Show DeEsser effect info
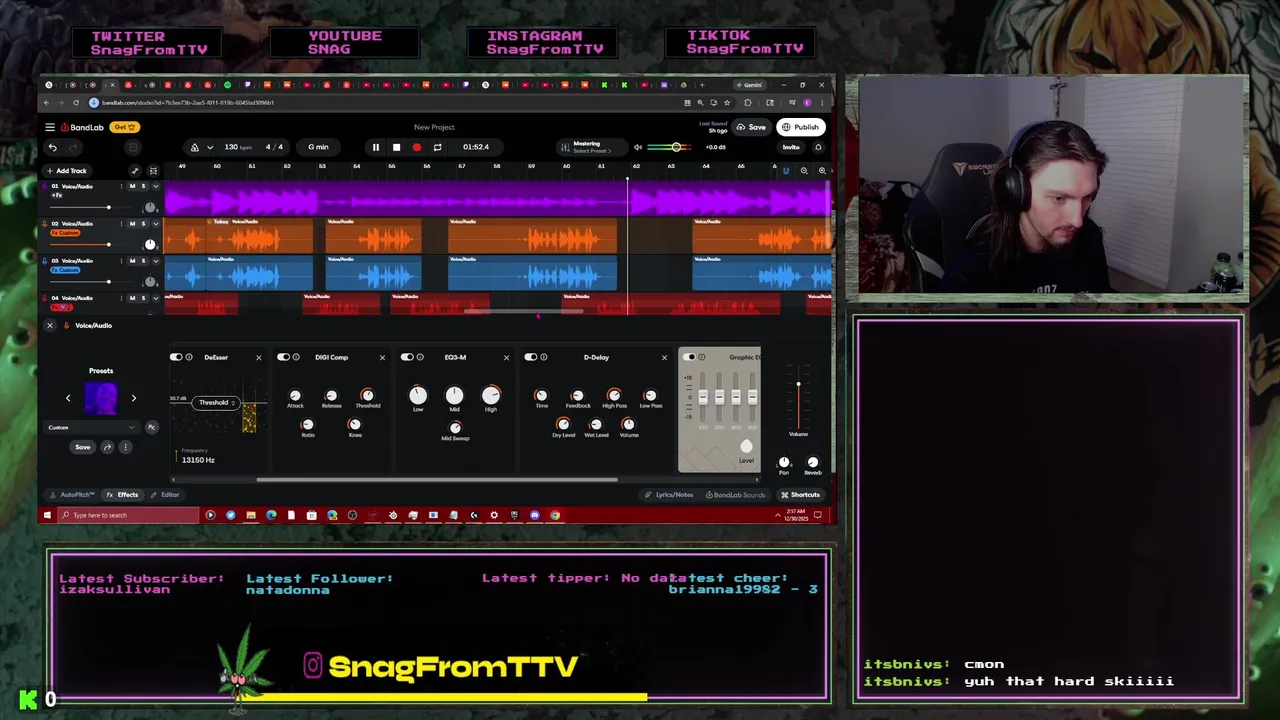 (189, 357)
